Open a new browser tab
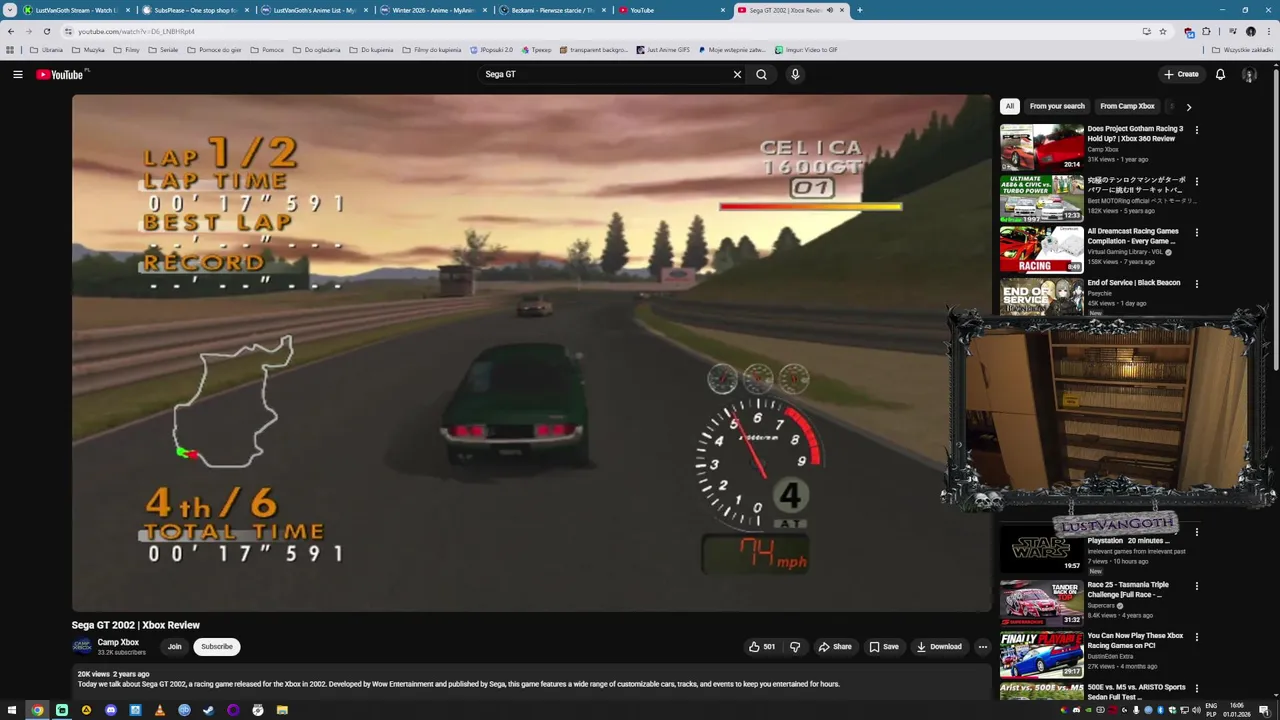The height and width of the screenshot is (720, 1280). pyautogui.click(x=859, y=10)
